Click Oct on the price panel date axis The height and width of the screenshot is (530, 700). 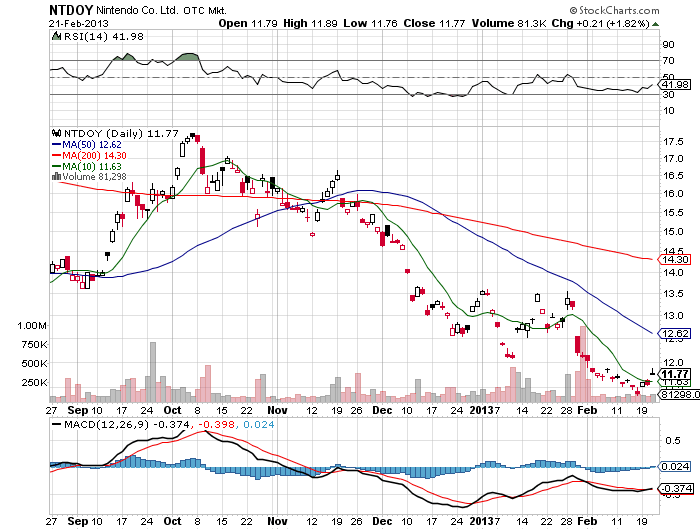(x=172, y=410)
